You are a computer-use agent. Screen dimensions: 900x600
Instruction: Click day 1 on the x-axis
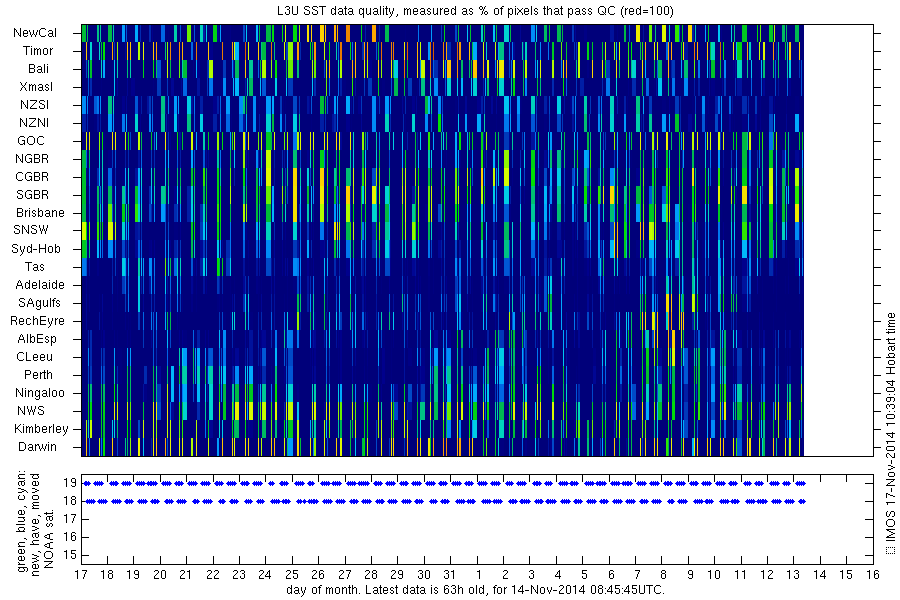point(479,575)
